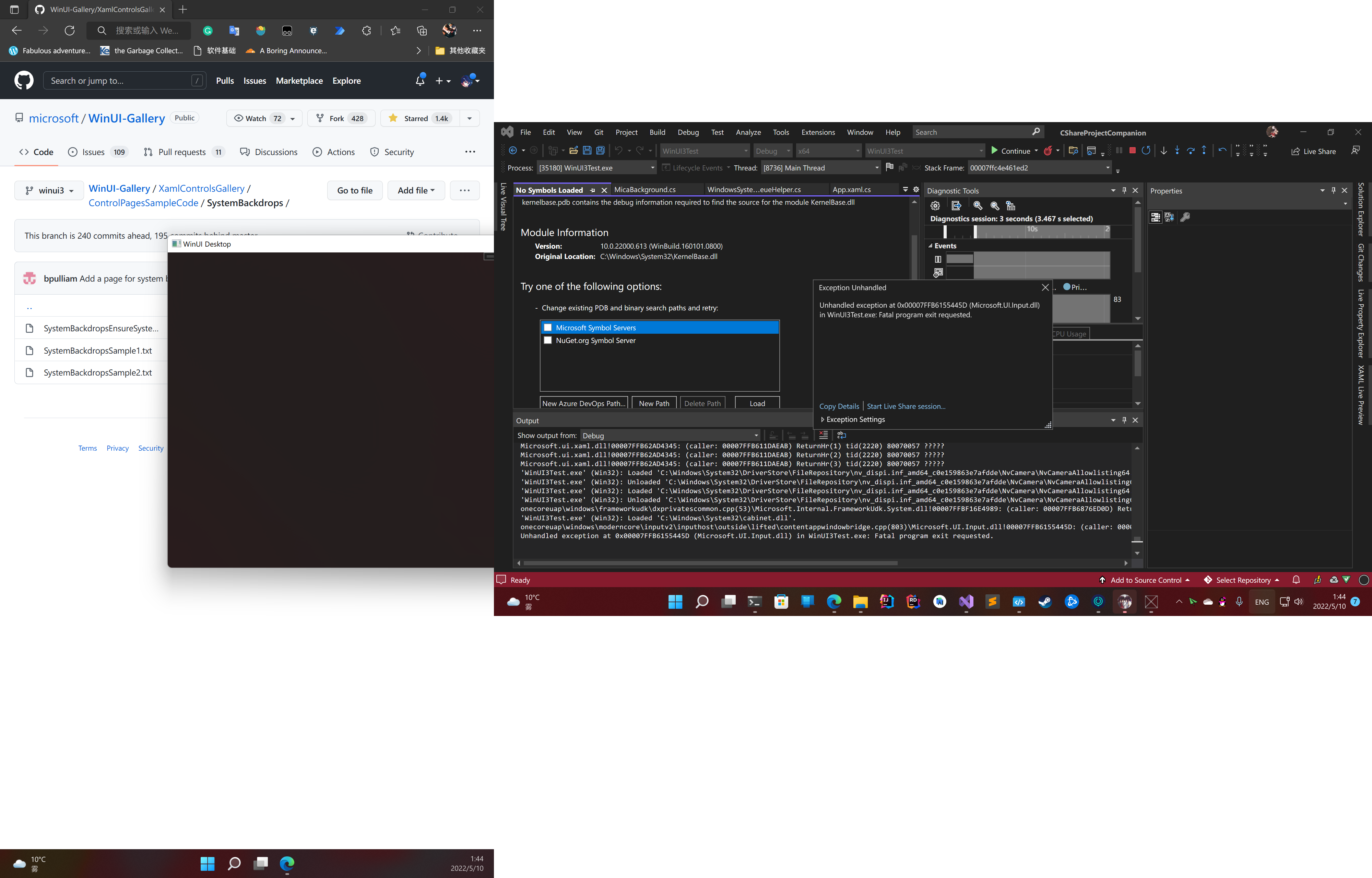
Task: Check the Microsoft Symbol Servers box
Action: [548, 327]
